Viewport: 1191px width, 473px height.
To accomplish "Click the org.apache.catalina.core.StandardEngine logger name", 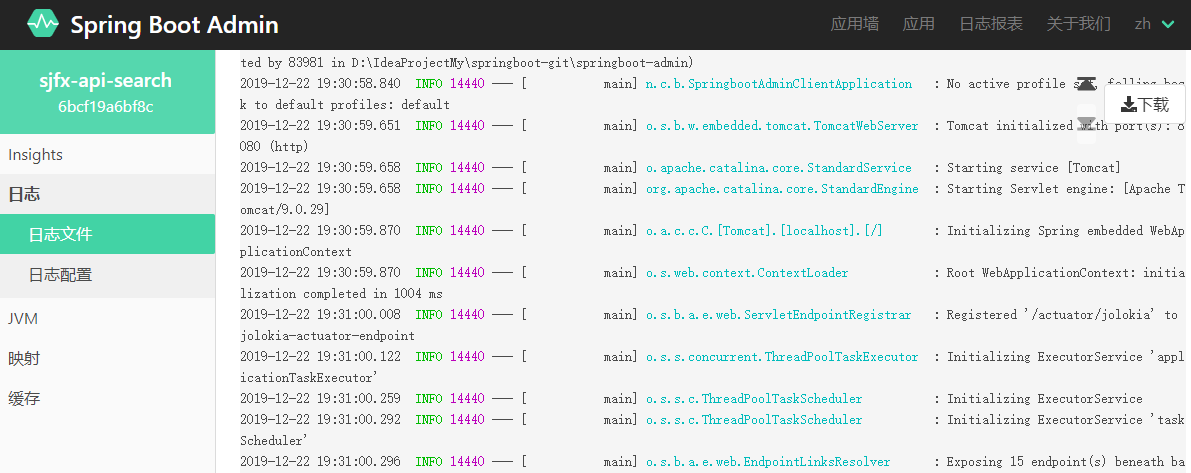I will click(x=782, y=189).
